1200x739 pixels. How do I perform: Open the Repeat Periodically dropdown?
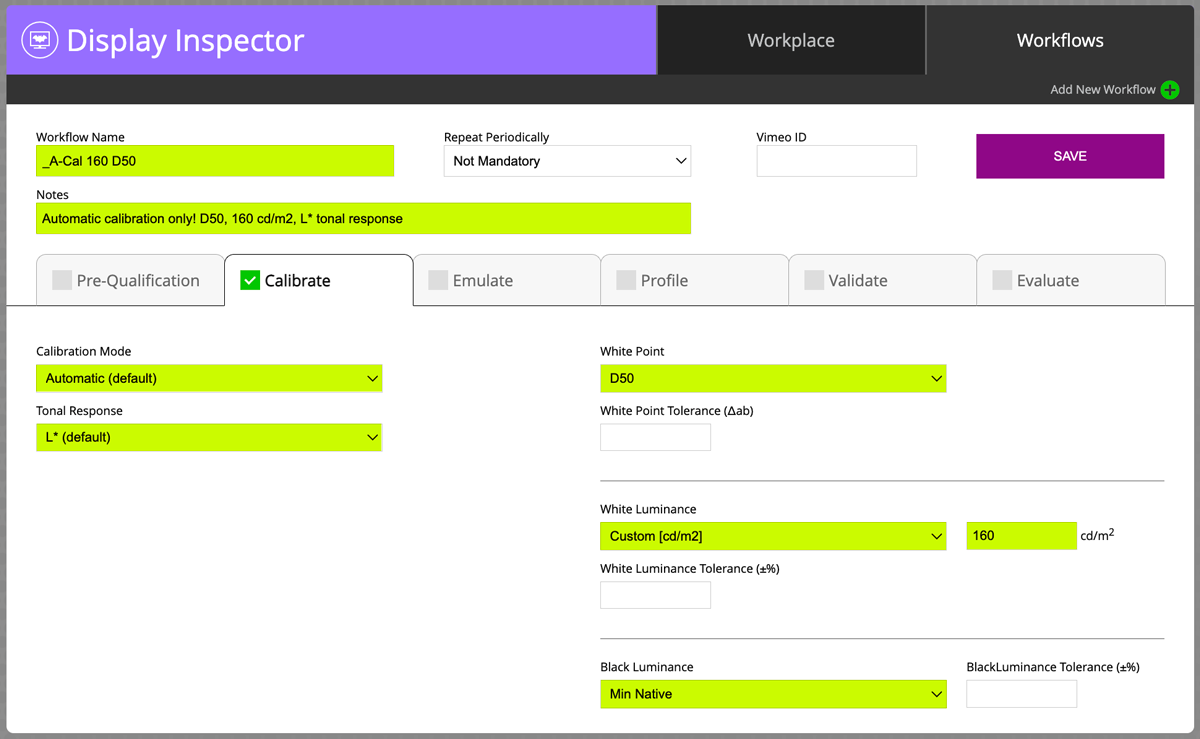567,161
